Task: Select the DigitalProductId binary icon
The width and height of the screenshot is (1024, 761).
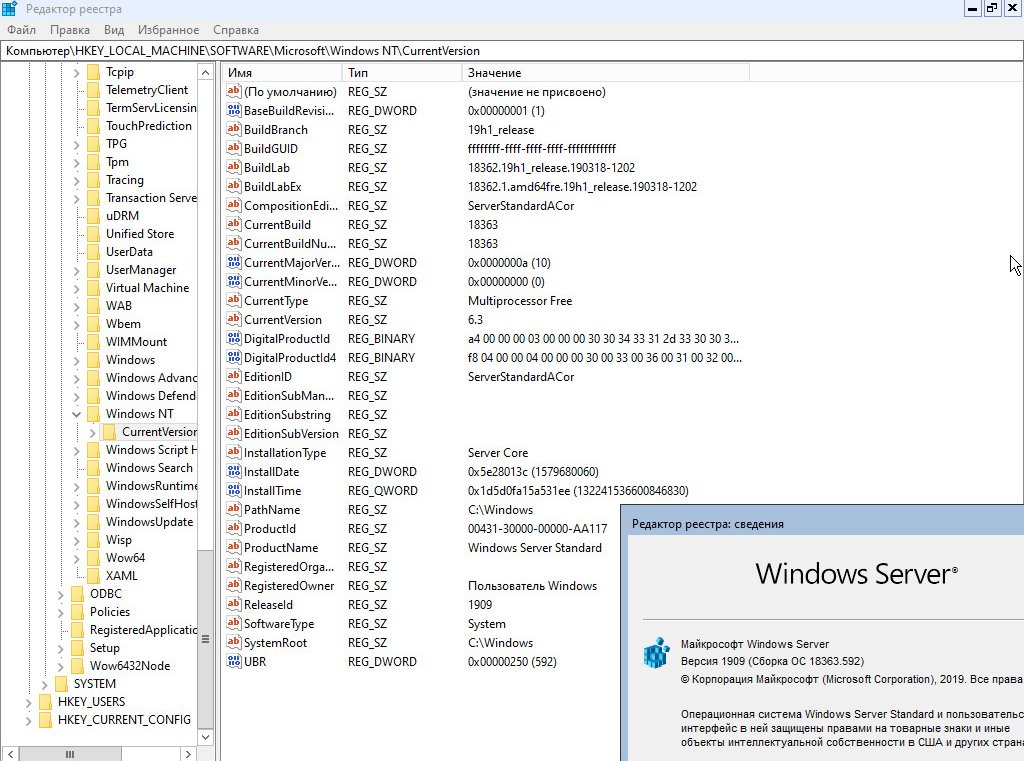Action: point(234,338)
